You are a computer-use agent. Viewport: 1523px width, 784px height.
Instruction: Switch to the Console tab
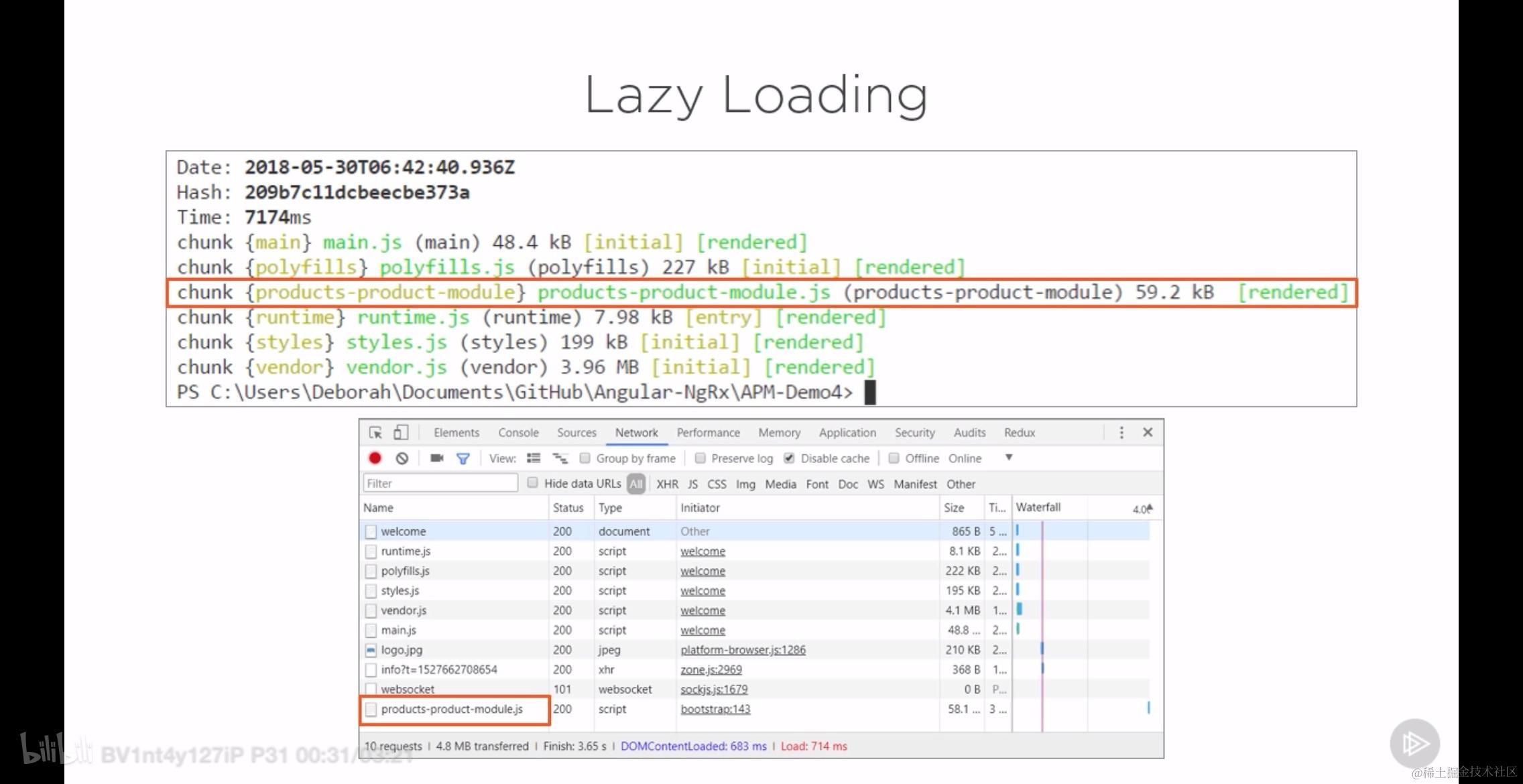(x=518, y=433)
